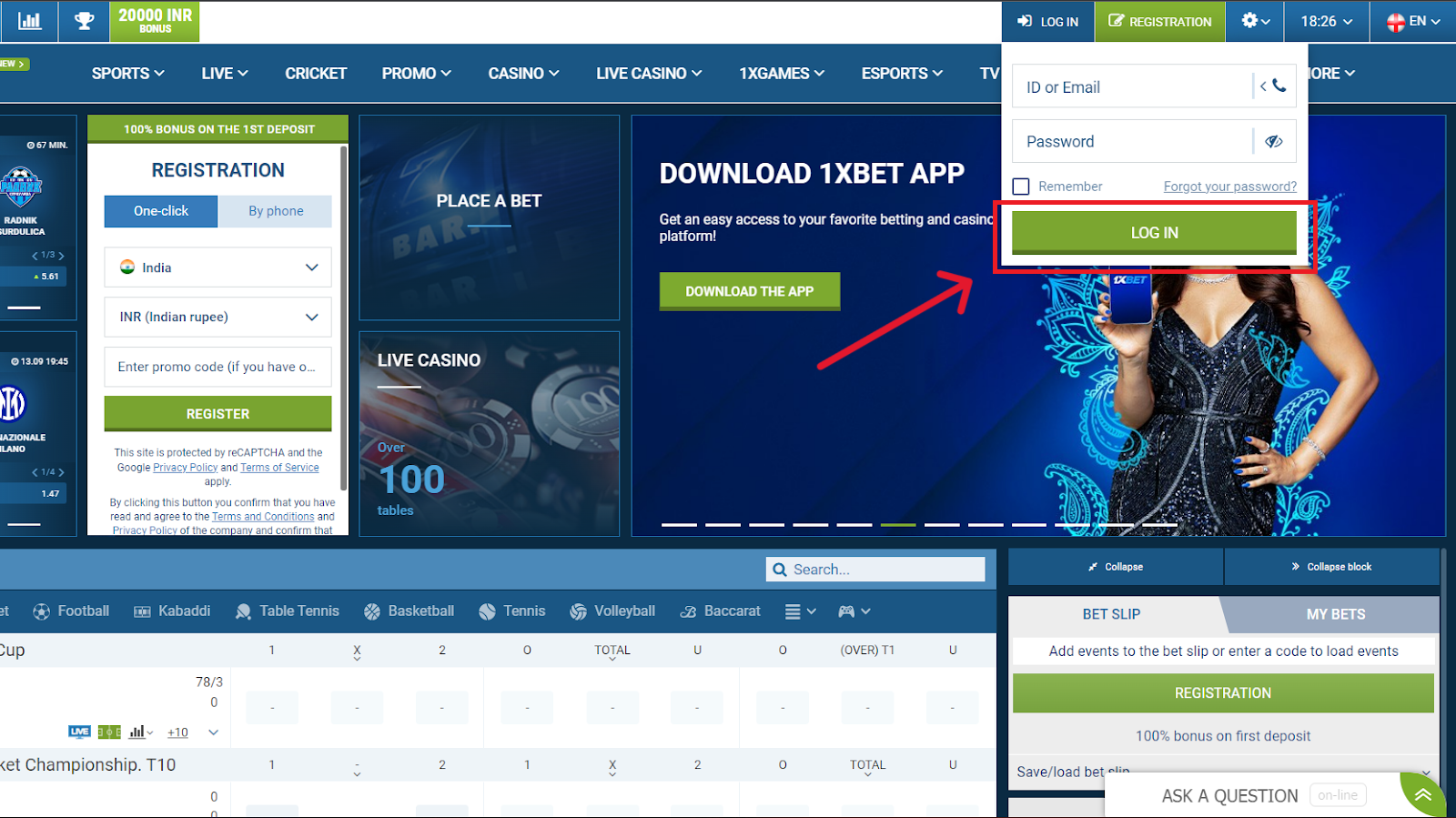Image resolution: width=1456 pixels, height=818 pixels.
Task: Click the Football sport icon
Action: (42, 611)
